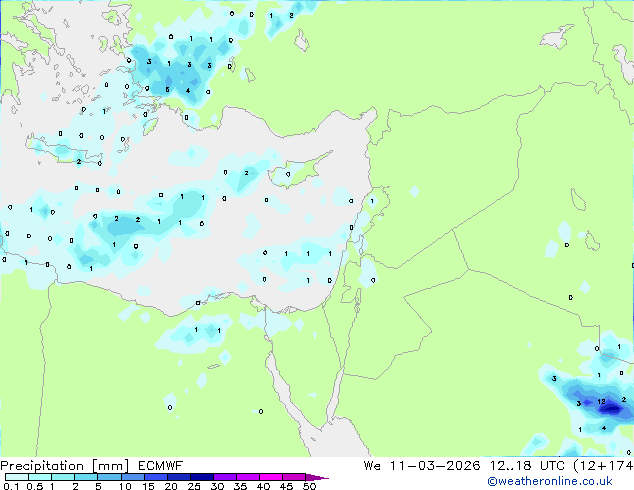
Task: Click the island of Cyprus on the map
Action: click(x=301, y=170)
